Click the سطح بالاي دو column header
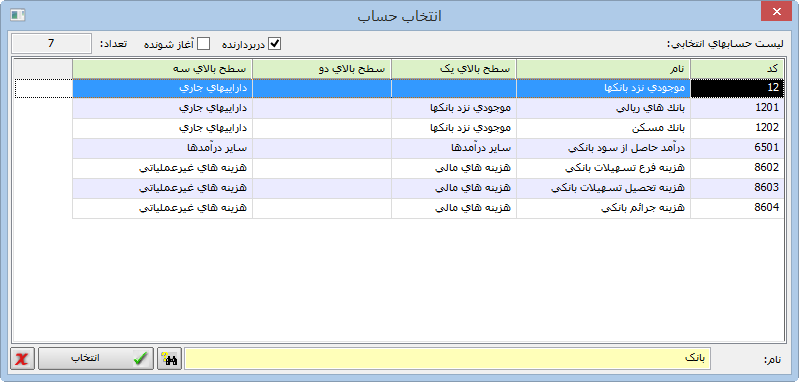Screen dimensions: 799x382 pyautogui.click(x=322, y=69)
